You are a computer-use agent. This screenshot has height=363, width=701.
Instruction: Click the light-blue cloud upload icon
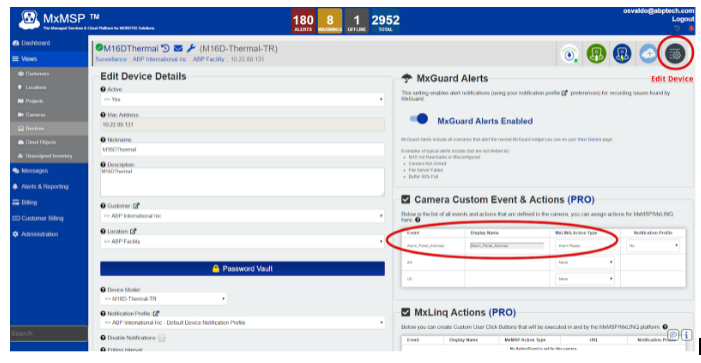(x=648, y=54)
